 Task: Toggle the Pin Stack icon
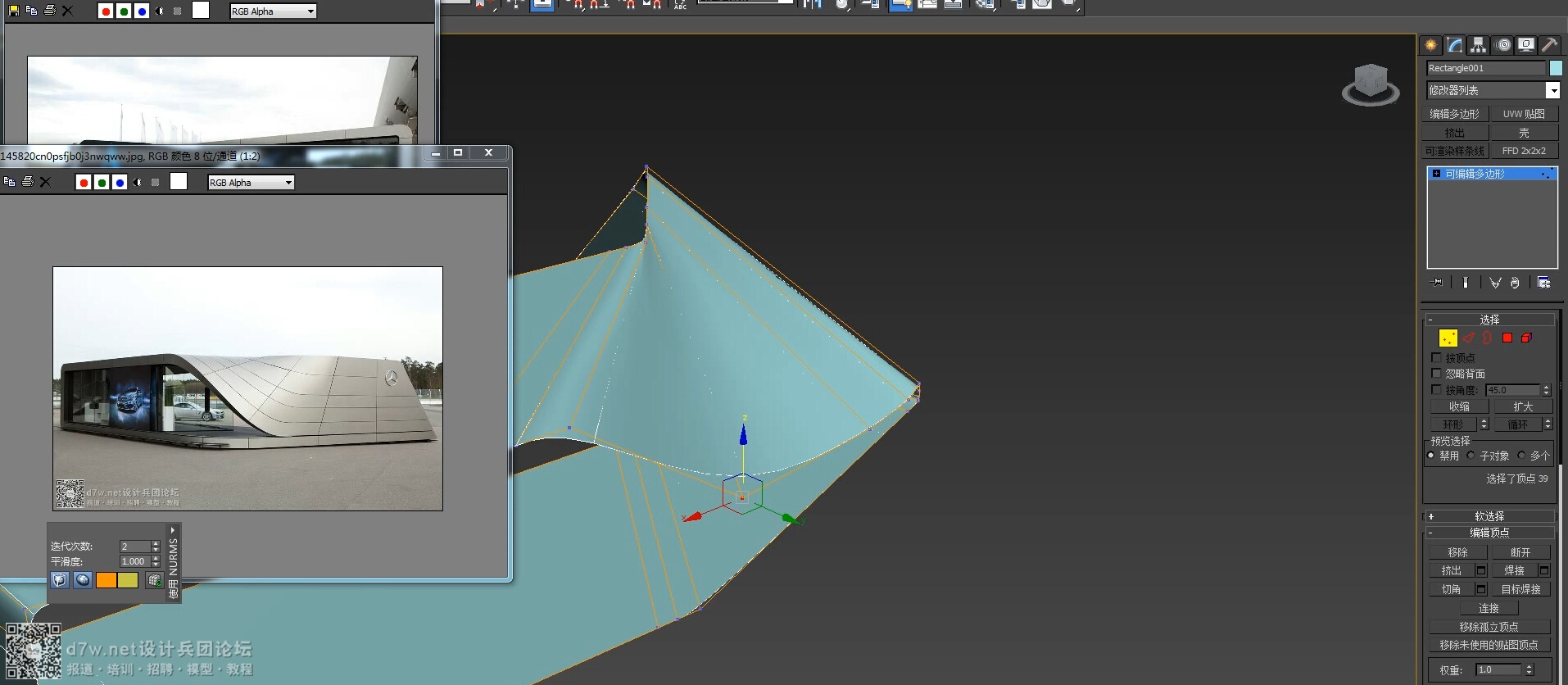[1438, 283]
